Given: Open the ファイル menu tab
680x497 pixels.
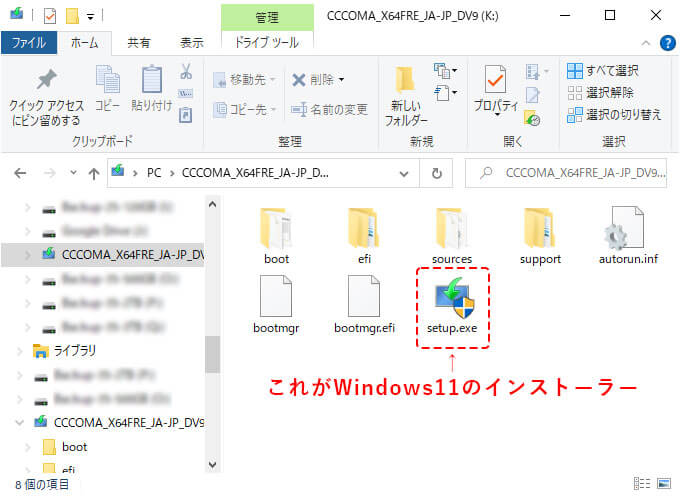Looking at the screenshot, I should pos(29,43).
